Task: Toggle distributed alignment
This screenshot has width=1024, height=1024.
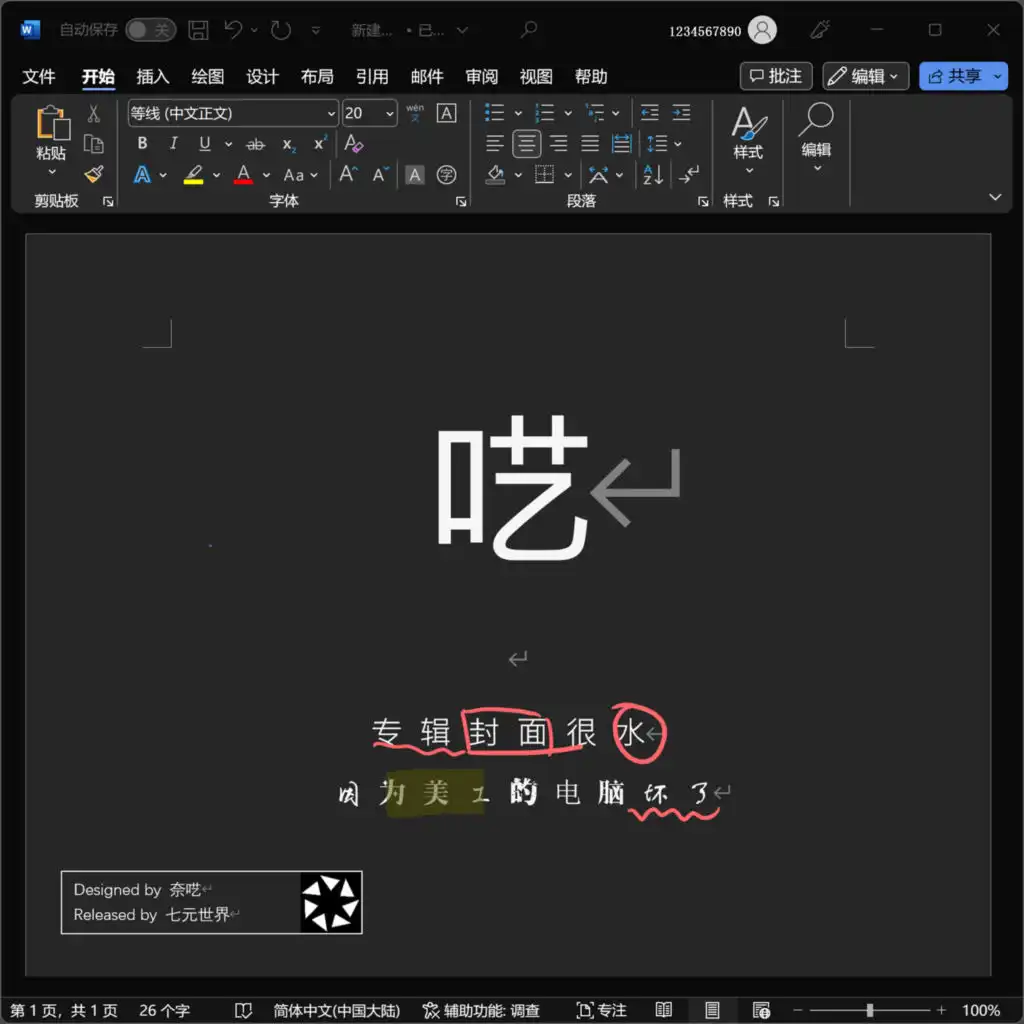Action: pyautogui.click(x=621, y=143)
